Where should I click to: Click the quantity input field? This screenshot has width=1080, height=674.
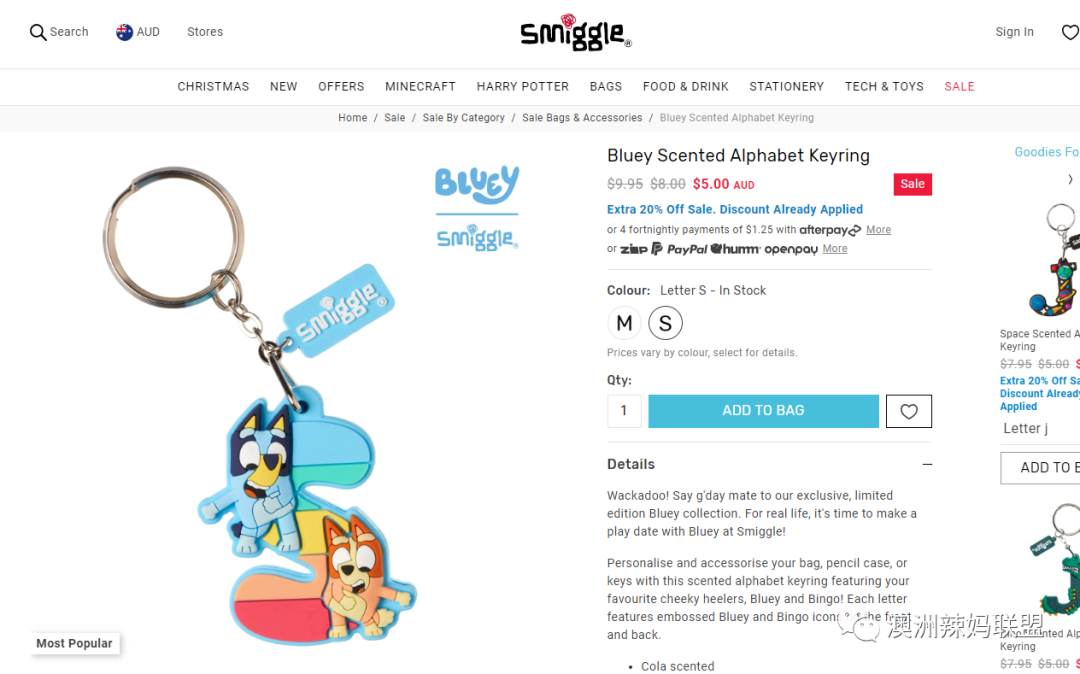pyautogui.click(x=624, y=411)
